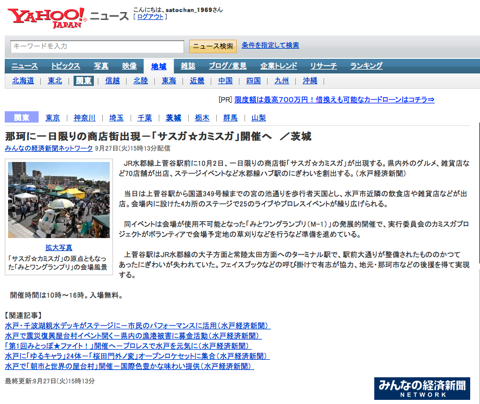
Task: Open related article about 千波湖親水デッキ
Action: pyautogui.click(x=137, y=326)
